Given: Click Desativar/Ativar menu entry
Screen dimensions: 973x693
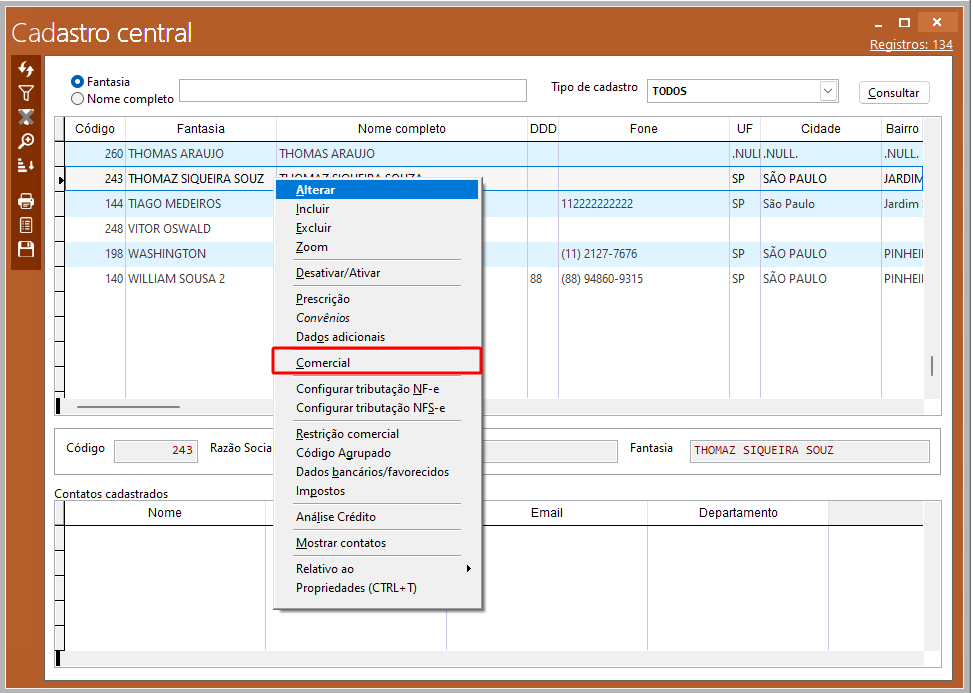Looking at the screenshot, I should 338,273.
